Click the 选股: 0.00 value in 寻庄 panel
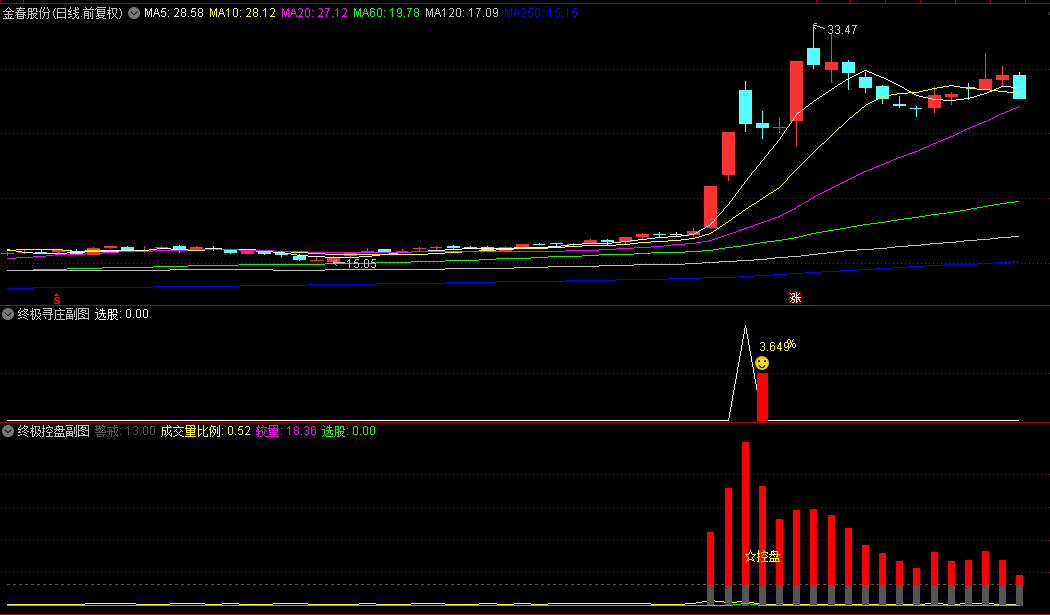Image resolution: width=1050 pixels, height=615 pixels. coord(121,314)
